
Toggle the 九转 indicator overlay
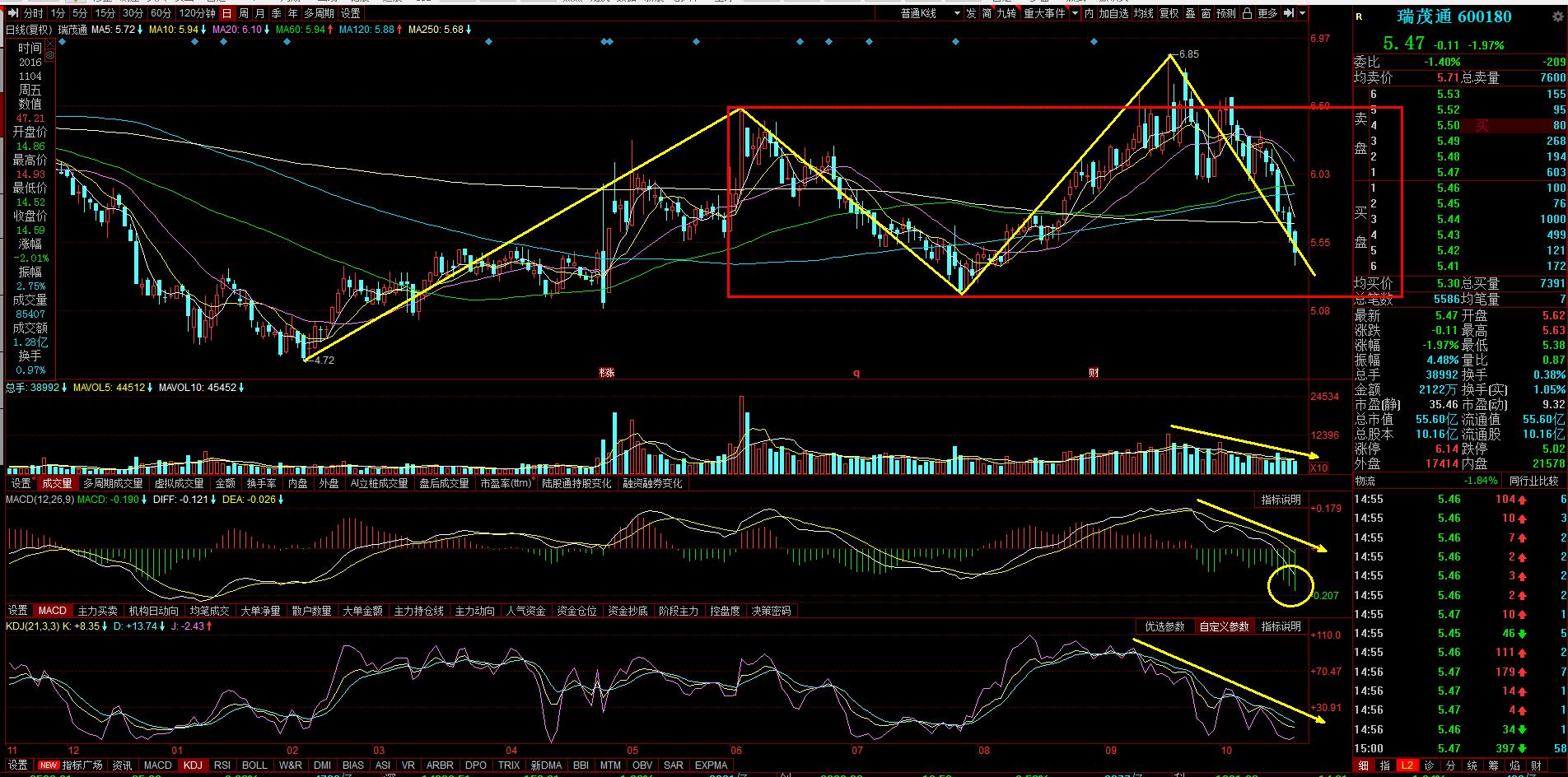[1006, 13]
